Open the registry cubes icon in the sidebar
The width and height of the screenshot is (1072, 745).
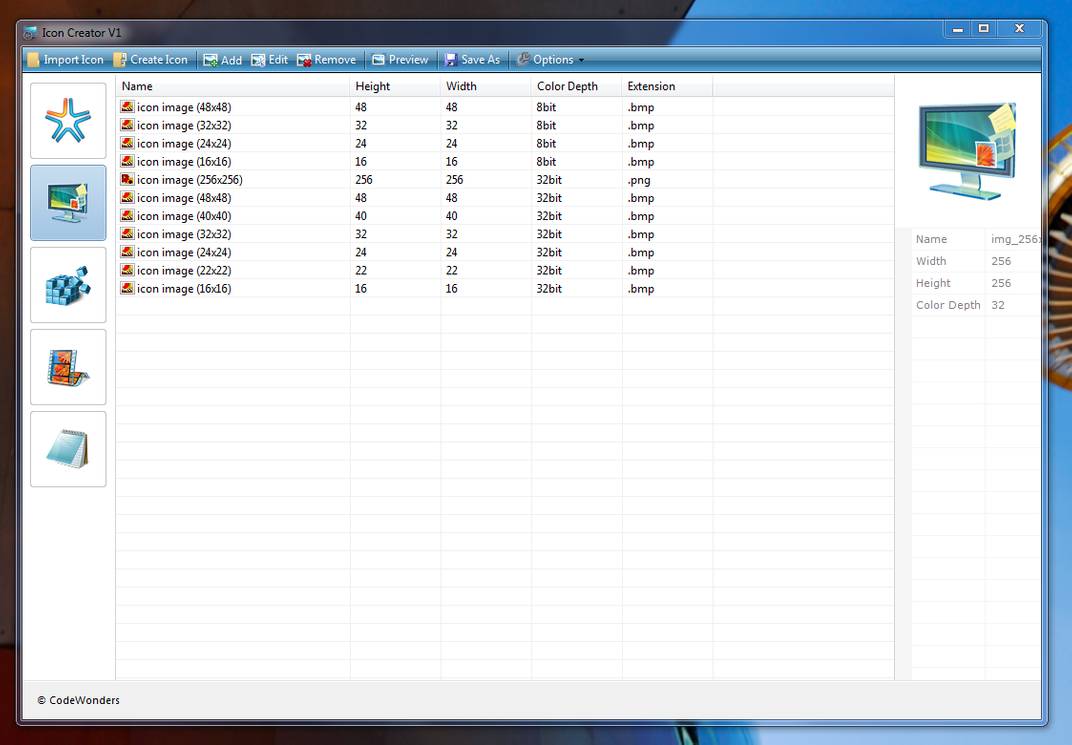[x=67, y=284]
